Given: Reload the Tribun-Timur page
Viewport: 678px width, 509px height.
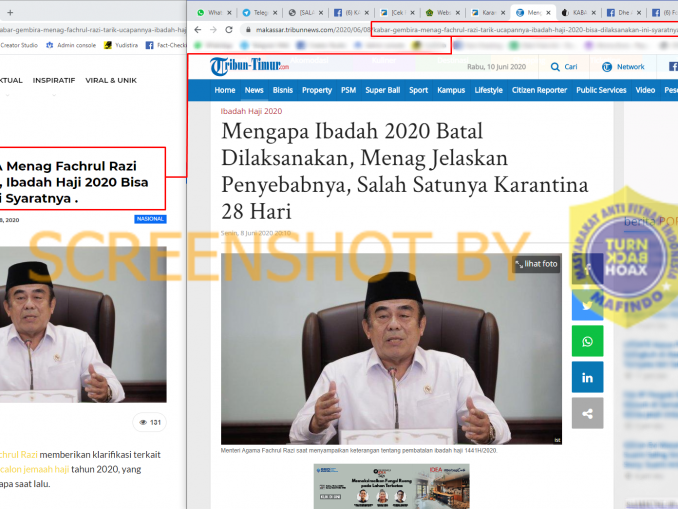Looking at the screenshot, I should pos(229,30).
